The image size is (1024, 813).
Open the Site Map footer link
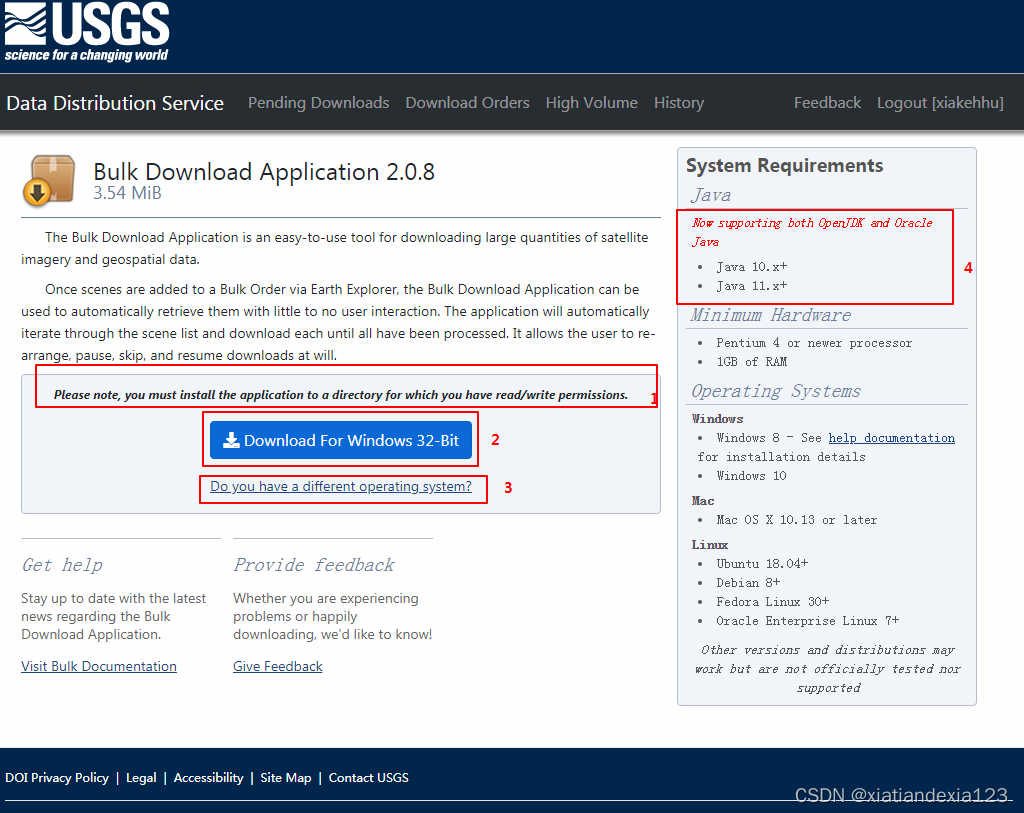click(285, 778)
